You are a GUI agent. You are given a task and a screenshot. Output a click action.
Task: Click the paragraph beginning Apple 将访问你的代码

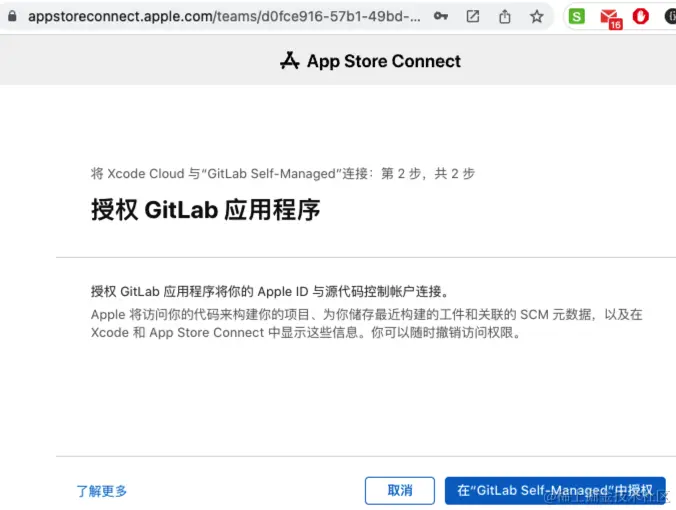pos(366,323)
